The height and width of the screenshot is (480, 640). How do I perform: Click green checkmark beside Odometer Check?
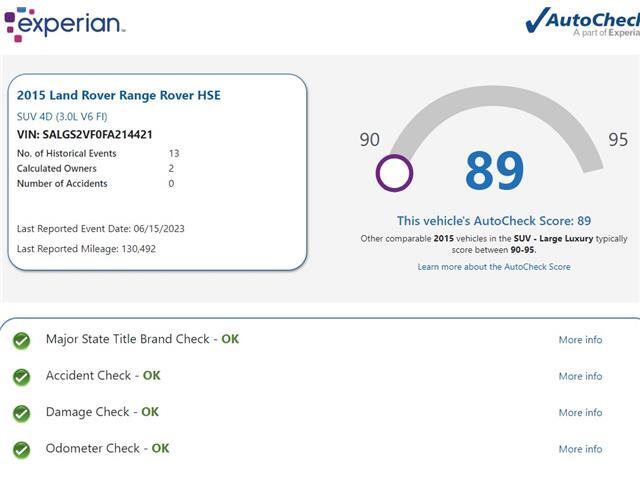pyautogui.click(x=22, y=449)
